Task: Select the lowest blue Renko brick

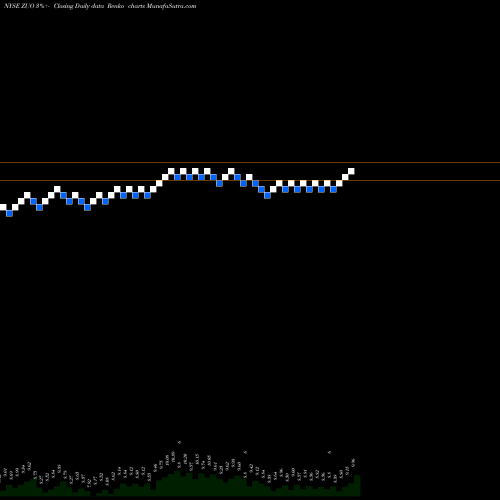Action: pyautogui.click(x=9, y=213)
